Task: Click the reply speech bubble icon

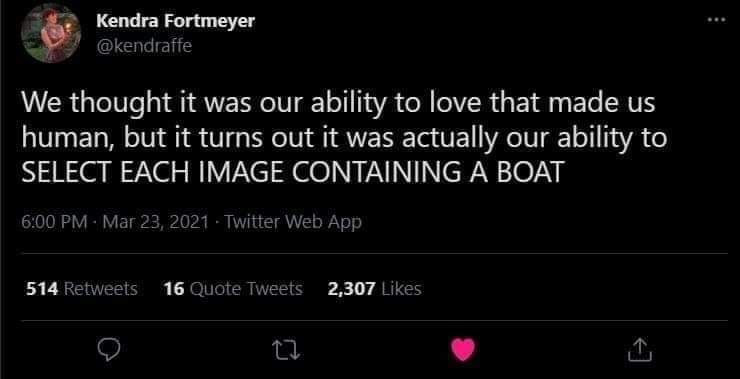Action: pos(109,350)
